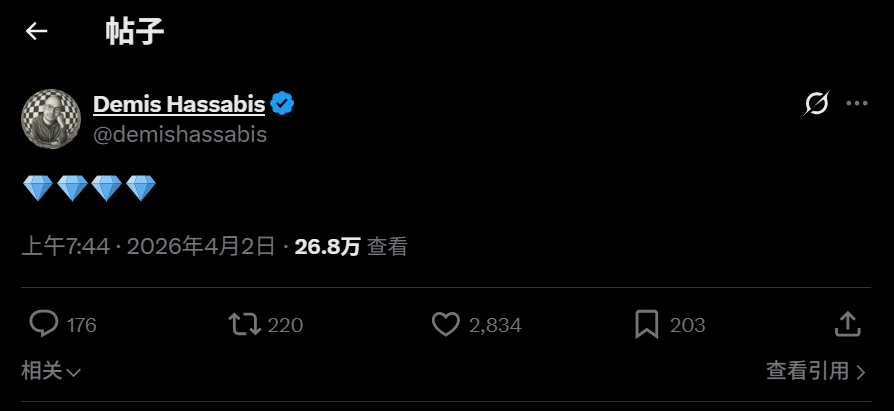The image size is (894, 411).
Task: Like the post with the heart icon
Action: point(445,324)
